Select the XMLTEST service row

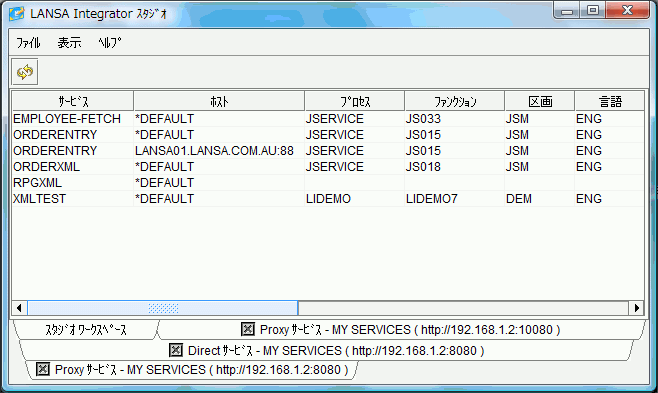328,198
